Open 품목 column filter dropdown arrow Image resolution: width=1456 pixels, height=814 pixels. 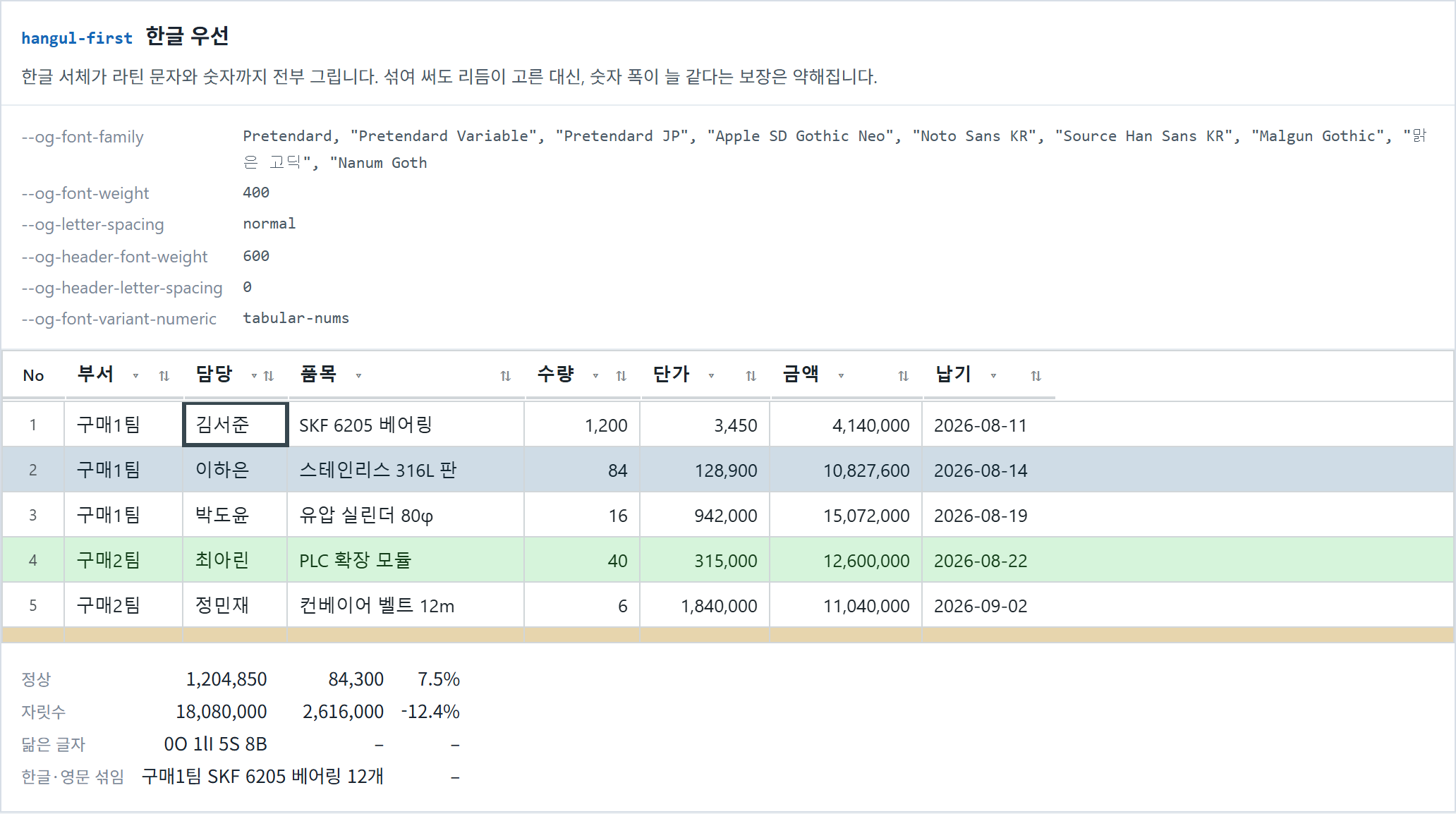pos(358,376)
